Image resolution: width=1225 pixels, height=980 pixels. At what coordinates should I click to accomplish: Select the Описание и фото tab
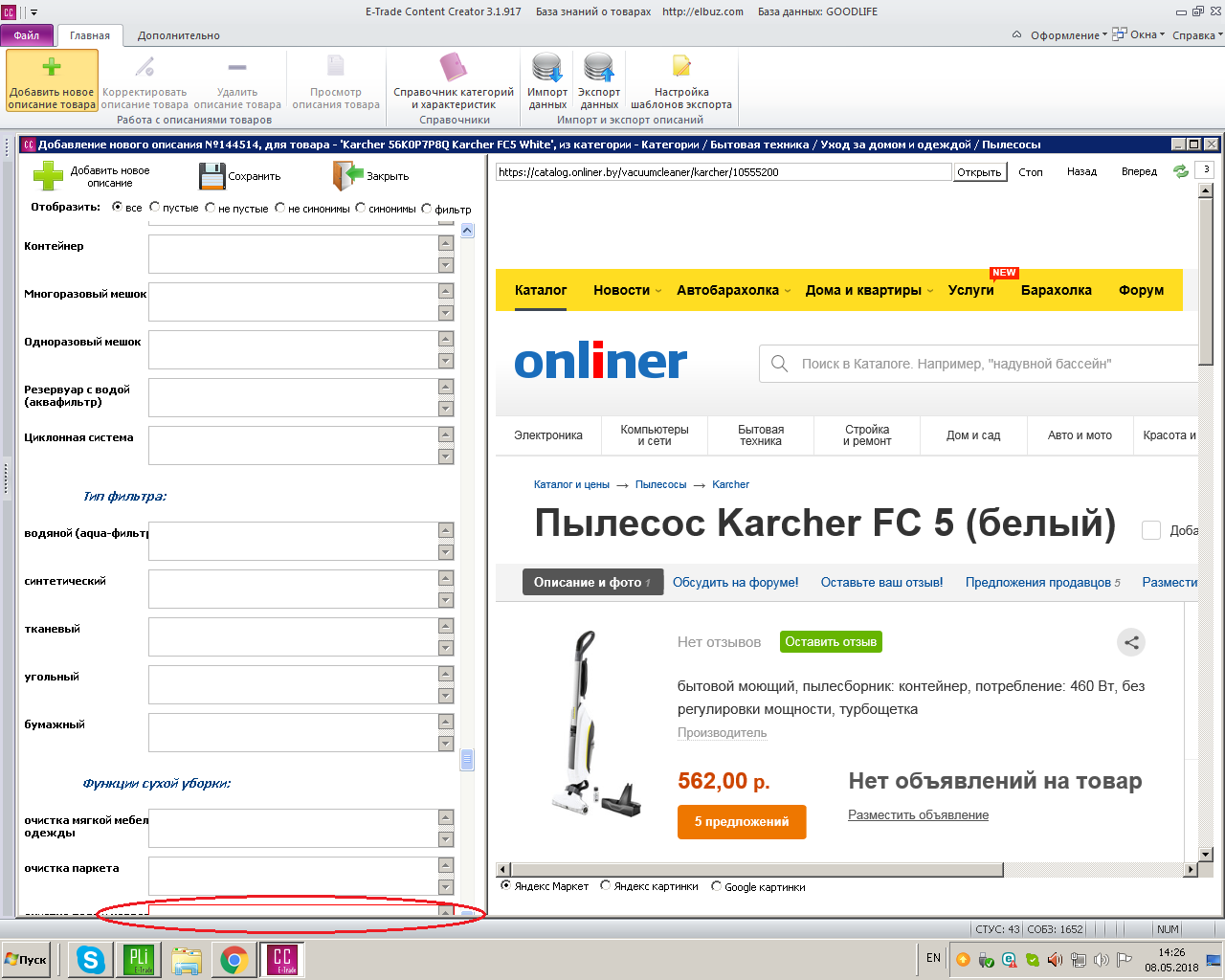[592, 582]
